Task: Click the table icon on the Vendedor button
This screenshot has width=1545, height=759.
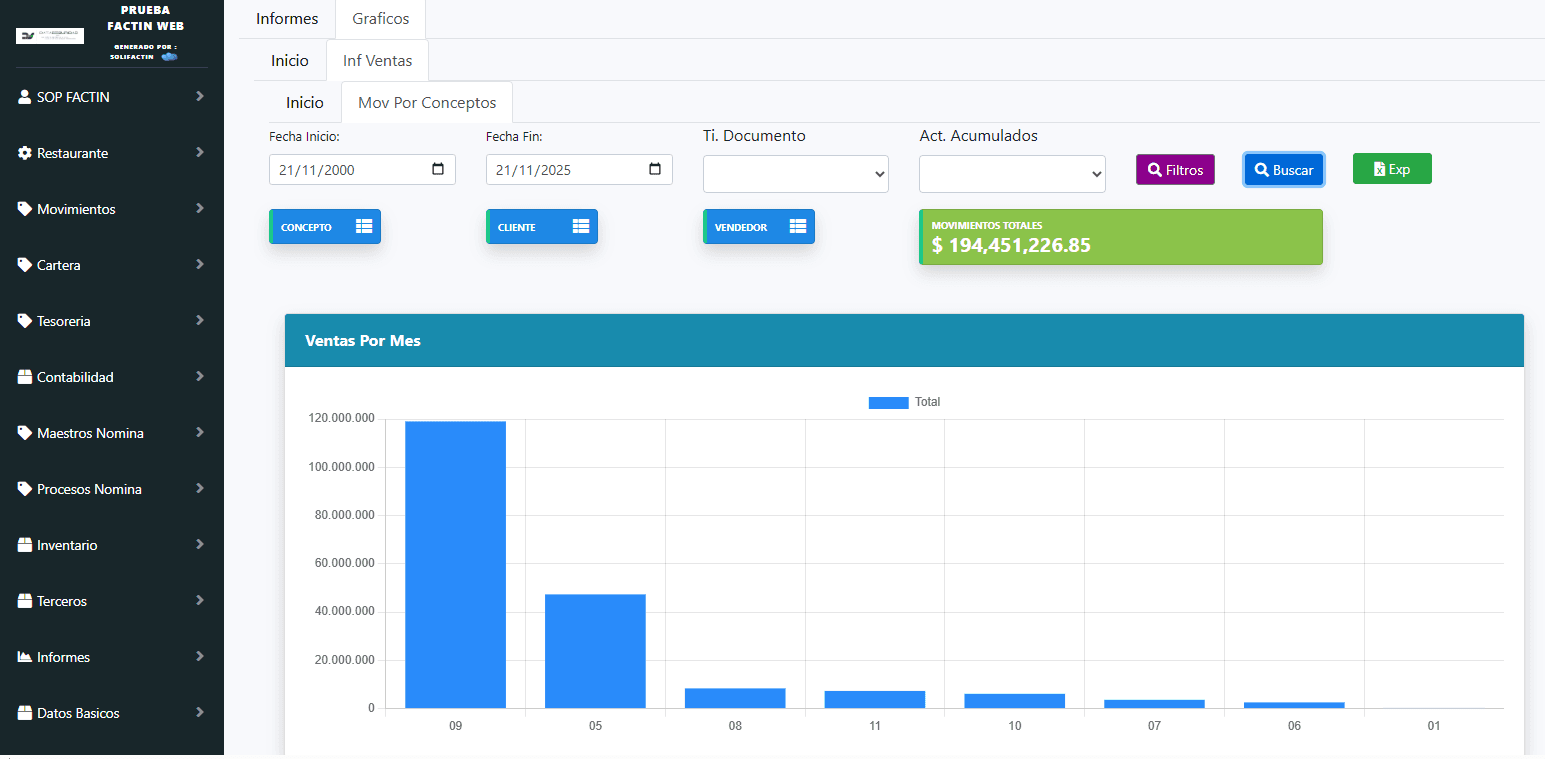Action: click(x=798, y=227)
